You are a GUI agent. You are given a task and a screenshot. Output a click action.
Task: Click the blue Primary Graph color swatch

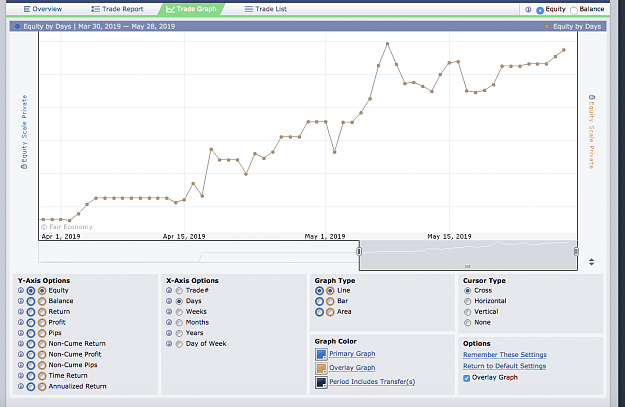pyautogui.click(x=321, y=354)
